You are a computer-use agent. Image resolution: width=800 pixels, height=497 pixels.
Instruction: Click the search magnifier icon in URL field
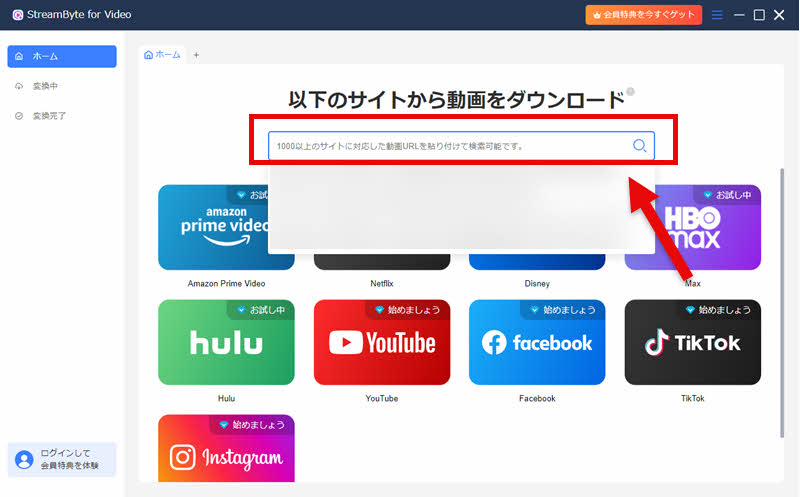tap(639, 146)
